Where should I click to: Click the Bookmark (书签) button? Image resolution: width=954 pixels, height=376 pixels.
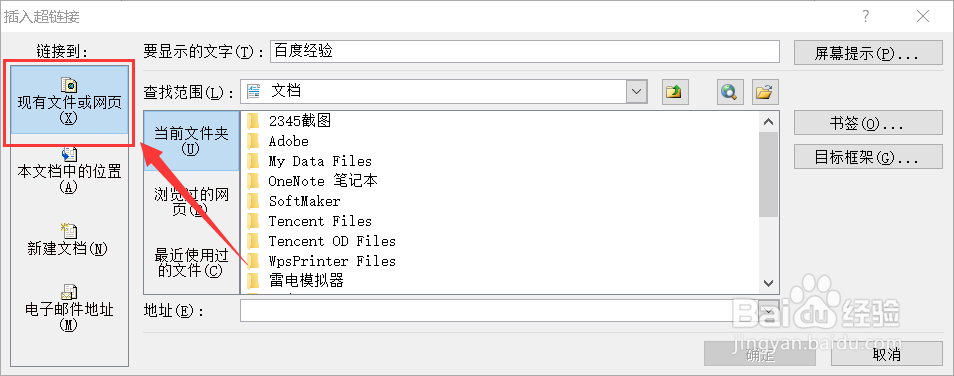point(868,124)
